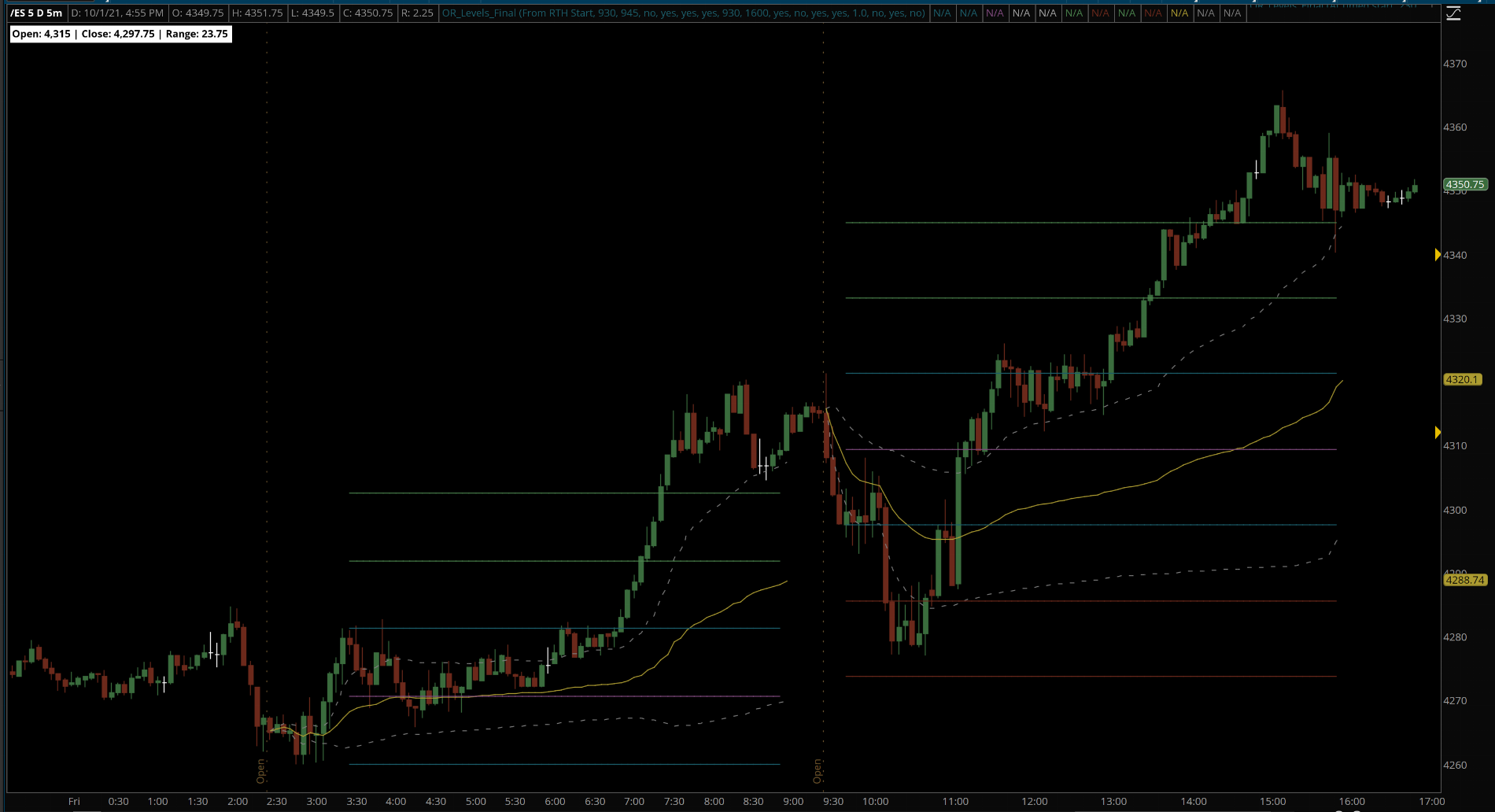Click the chart drawing icon at top right

1453,13
